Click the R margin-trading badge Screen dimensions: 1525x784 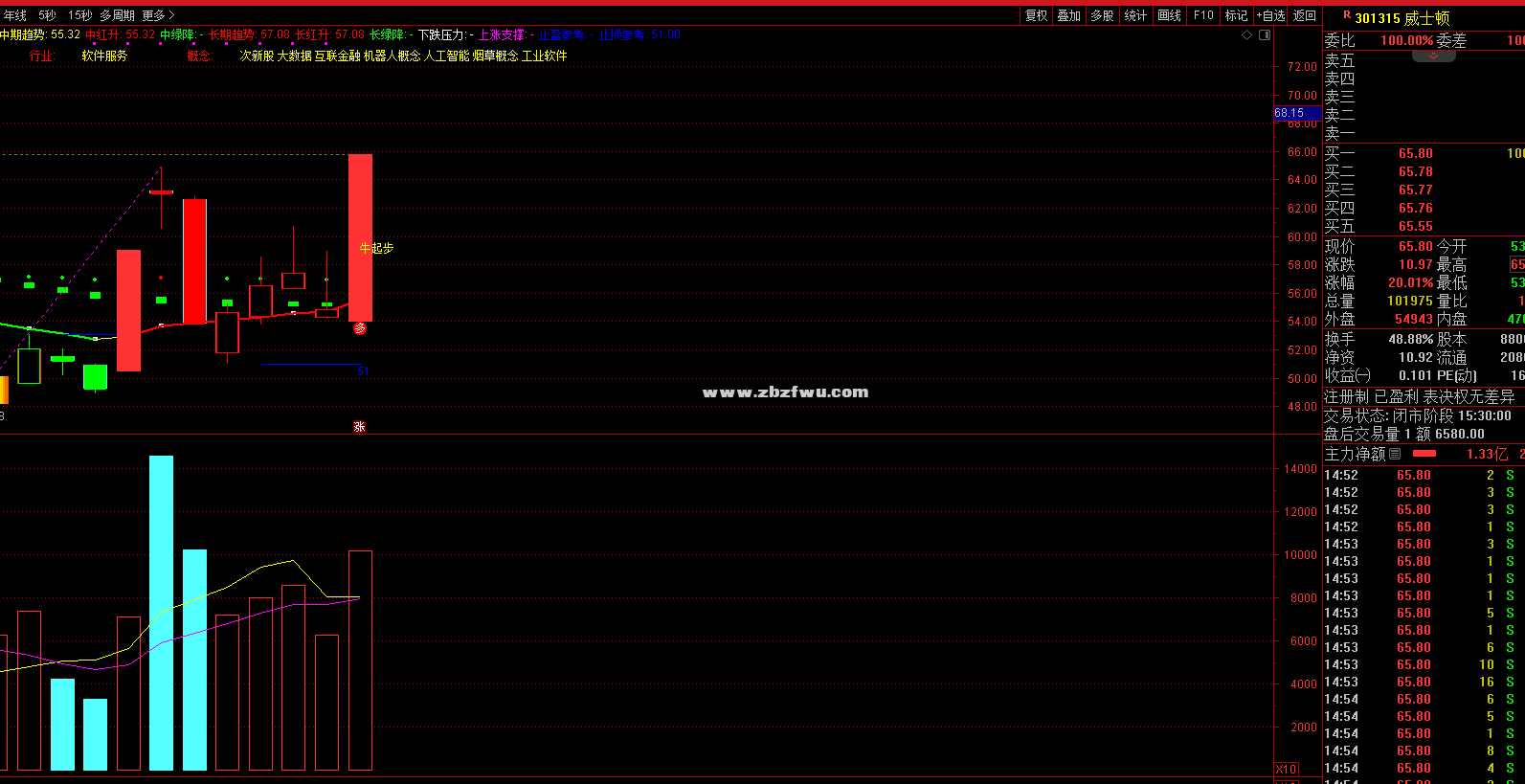[x=1347, y=15]
